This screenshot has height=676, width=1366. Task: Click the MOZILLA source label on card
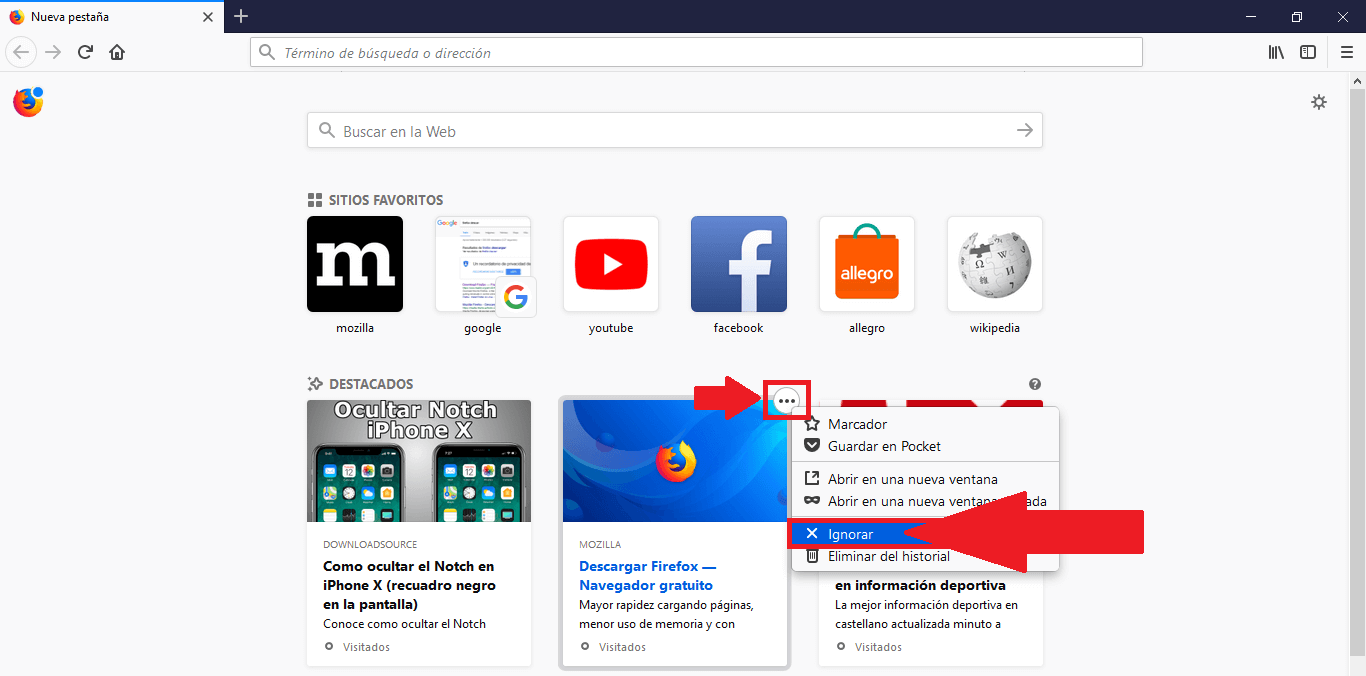pos(600,545)
